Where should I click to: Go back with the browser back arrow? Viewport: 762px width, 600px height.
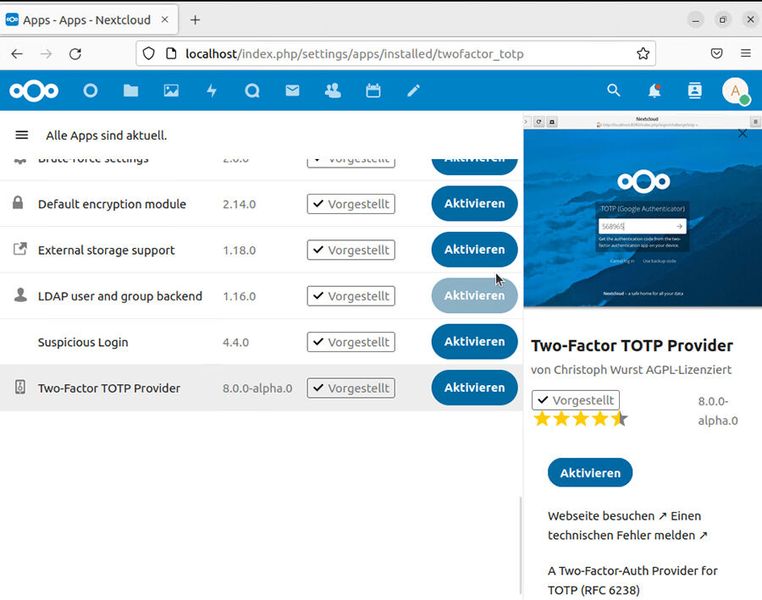point(17,53)
